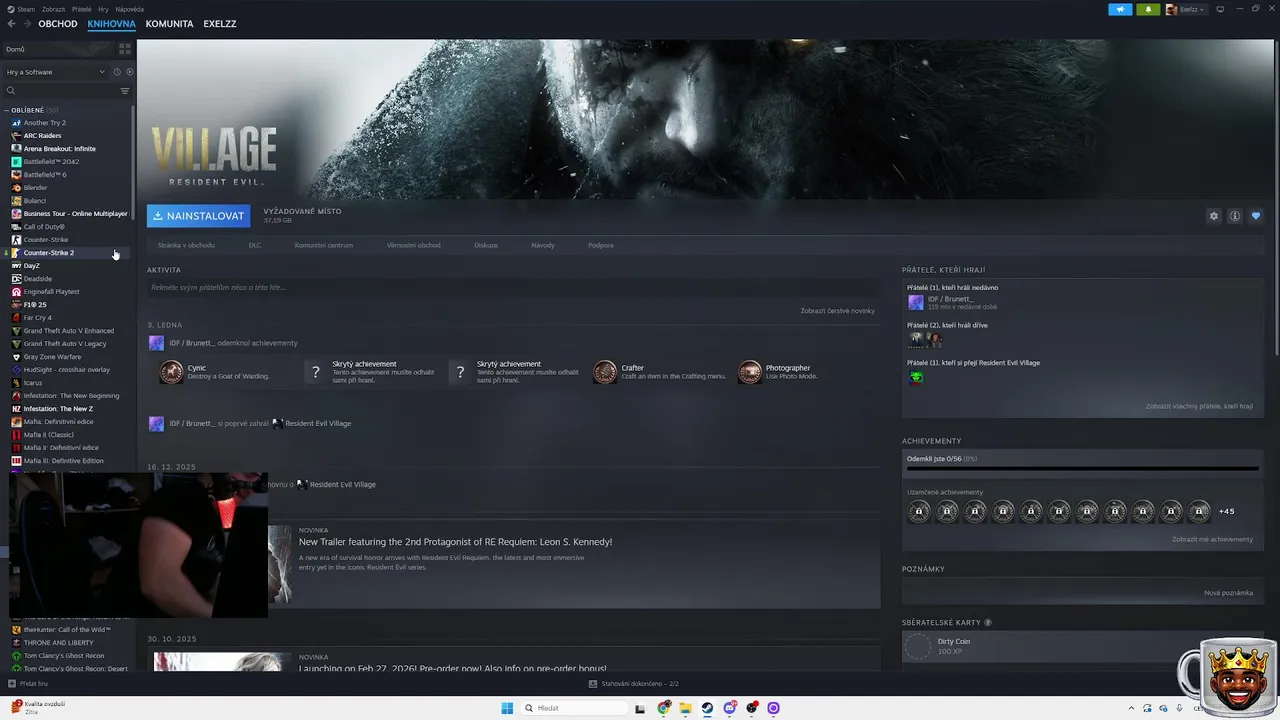Click the library search field
This screenshot has width=1280, height=720.
[60, 91]
